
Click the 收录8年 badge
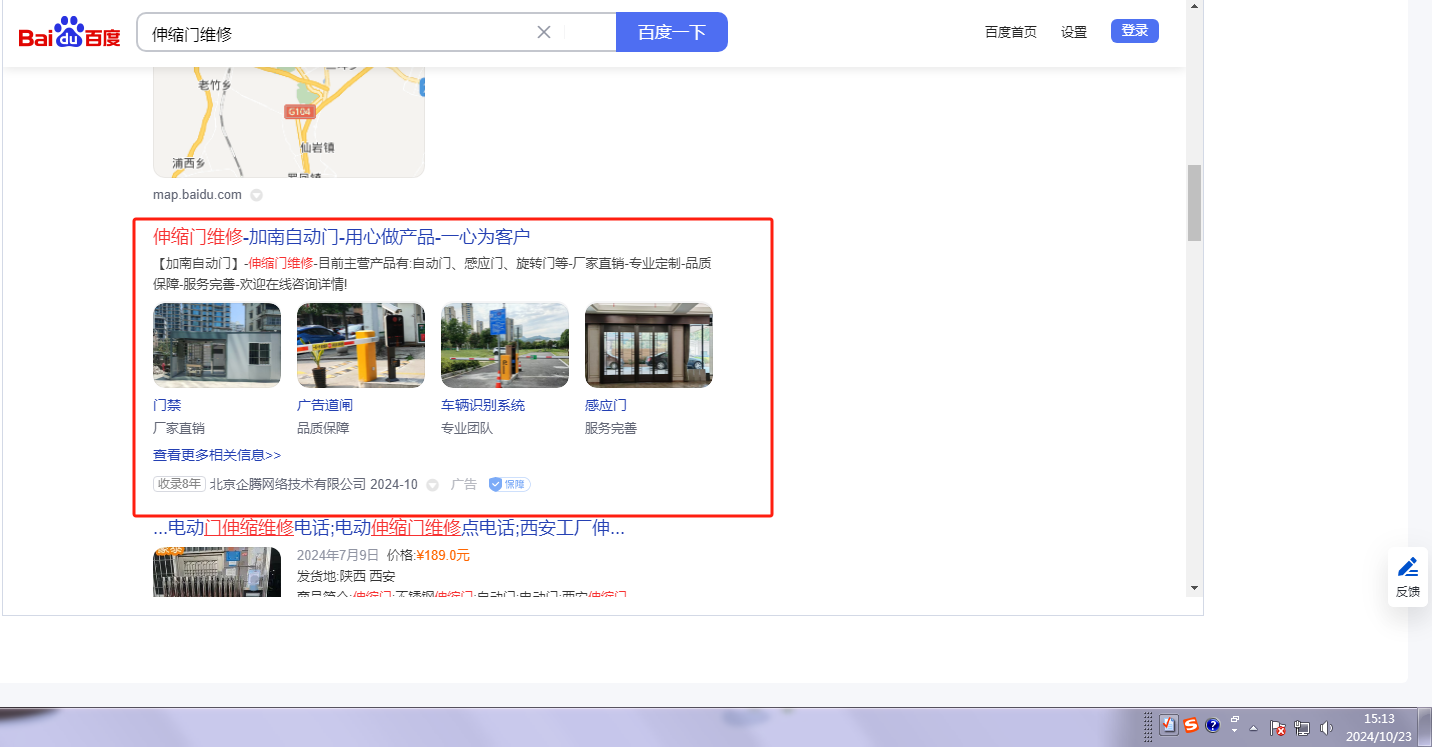(x=179, y=484)
